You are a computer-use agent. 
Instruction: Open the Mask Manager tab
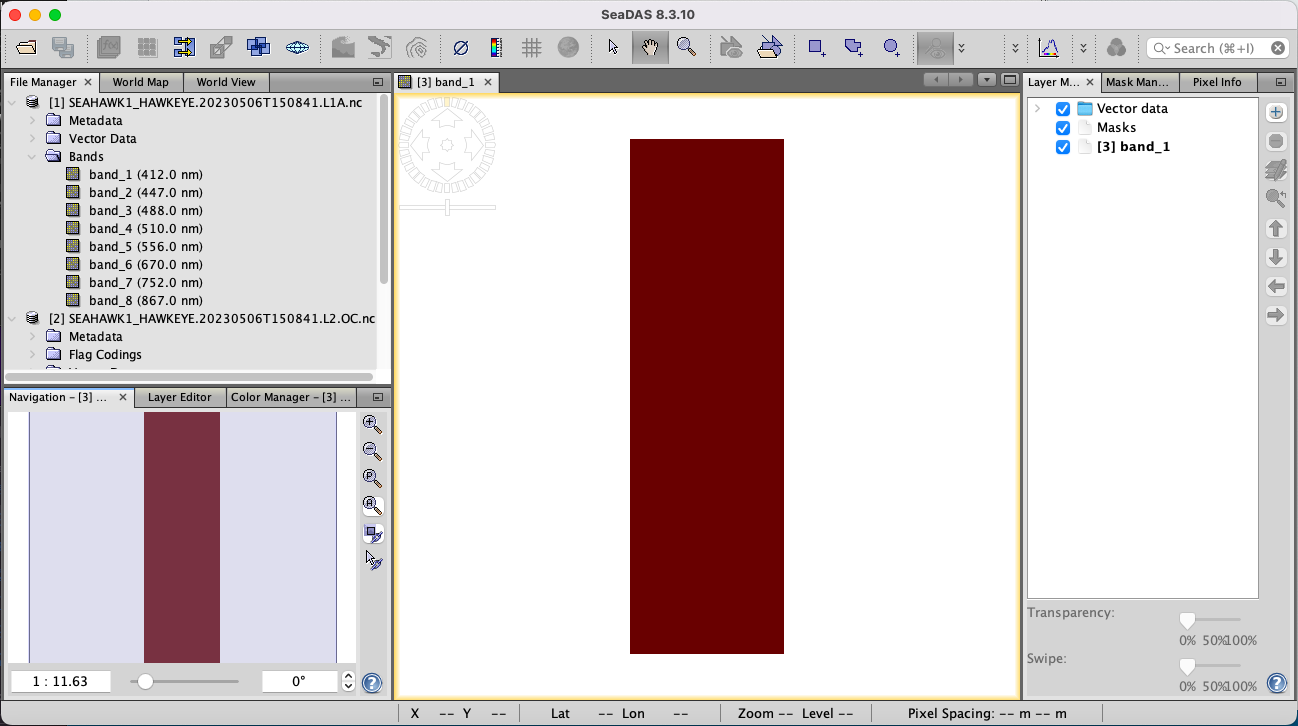pos(1138,82)
